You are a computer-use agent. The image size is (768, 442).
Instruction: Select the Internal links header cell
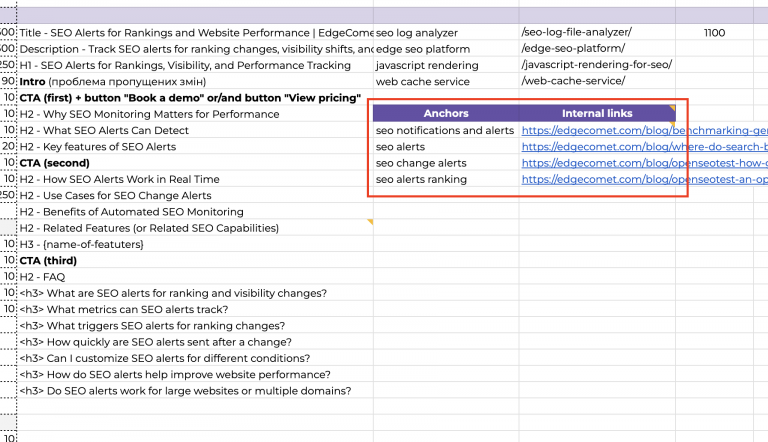pyautogui.click(x=597, y=113)
